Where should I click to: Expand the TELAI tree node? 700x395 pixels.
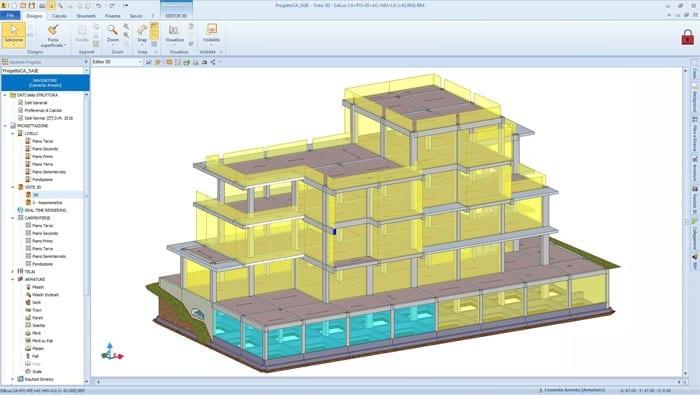[x=13, y=271]
